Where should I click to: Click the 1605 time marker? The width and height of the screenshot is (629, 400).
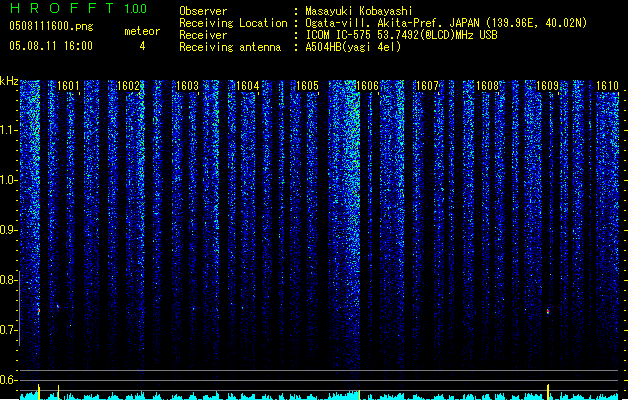pyautogui.click(x=307, y=86)
